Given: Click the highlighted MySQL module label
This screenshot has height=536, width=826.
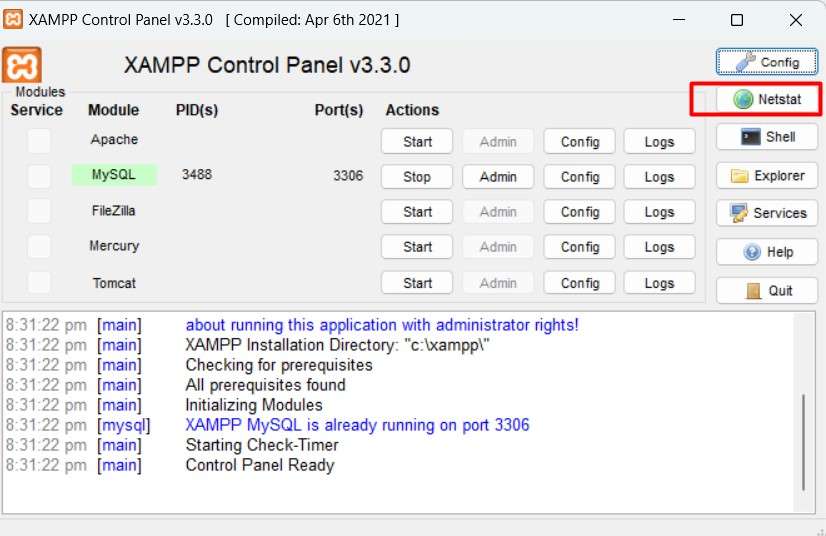Looking at the screenshot, I should 114,174.
